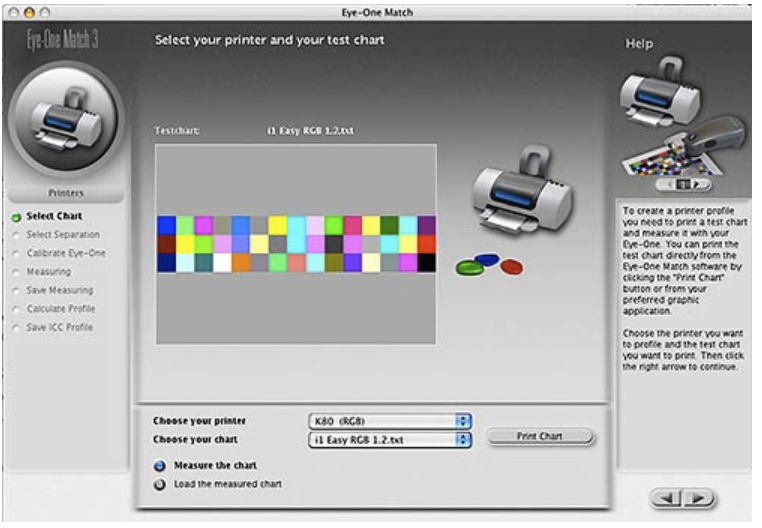
Task: Click the 'i1 Easy RGB 1.2.txt' testchart name above preview
Action: 311,130
